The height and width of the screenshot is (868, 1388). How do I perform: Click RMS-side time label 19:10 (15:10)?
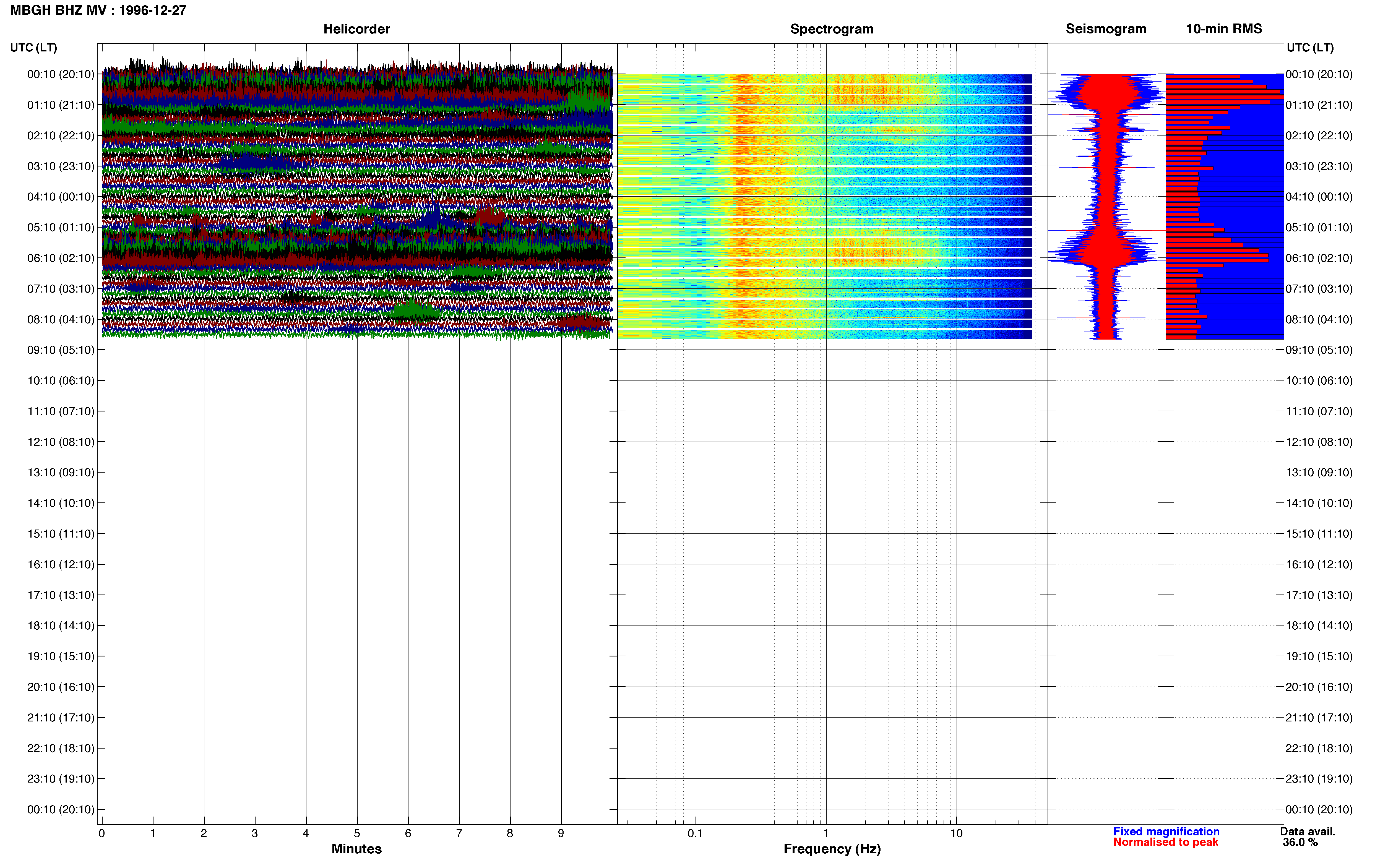tap(1319, 656)
